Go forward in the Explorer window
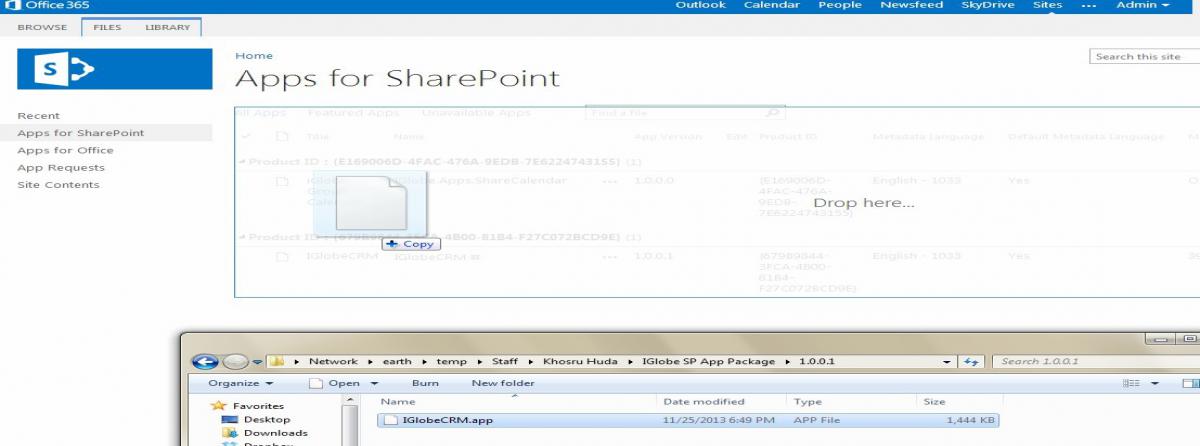Image resolution: width=1200 pixels, height=446 pixels. [236, 362]
